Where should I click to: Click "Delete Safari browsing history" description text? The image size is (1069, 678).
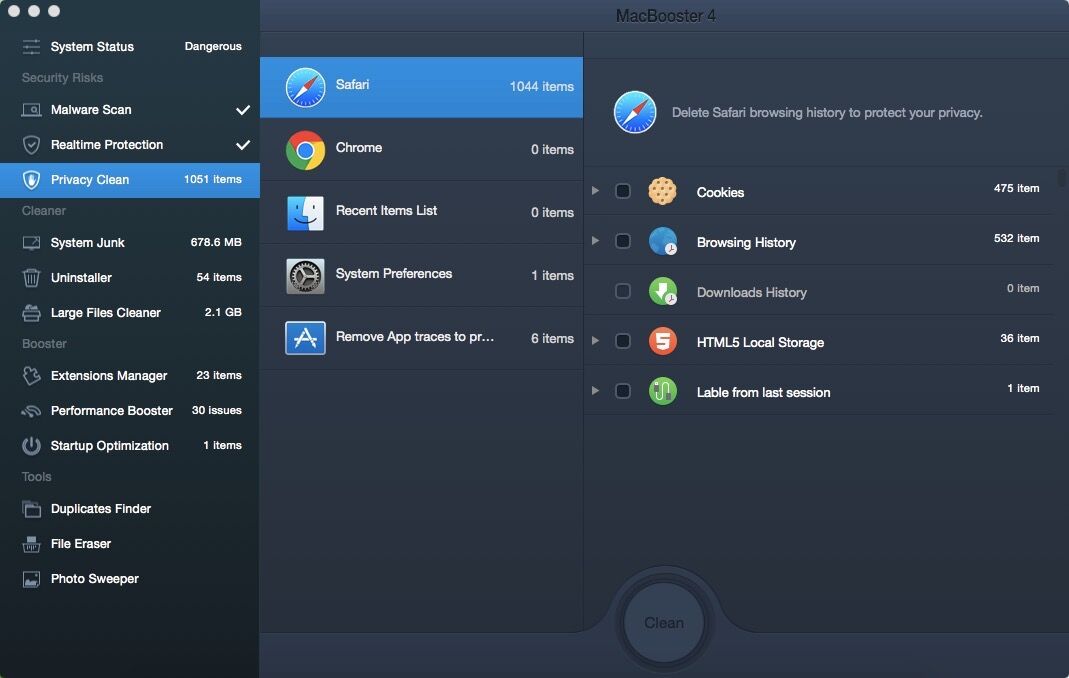(827, 113)
